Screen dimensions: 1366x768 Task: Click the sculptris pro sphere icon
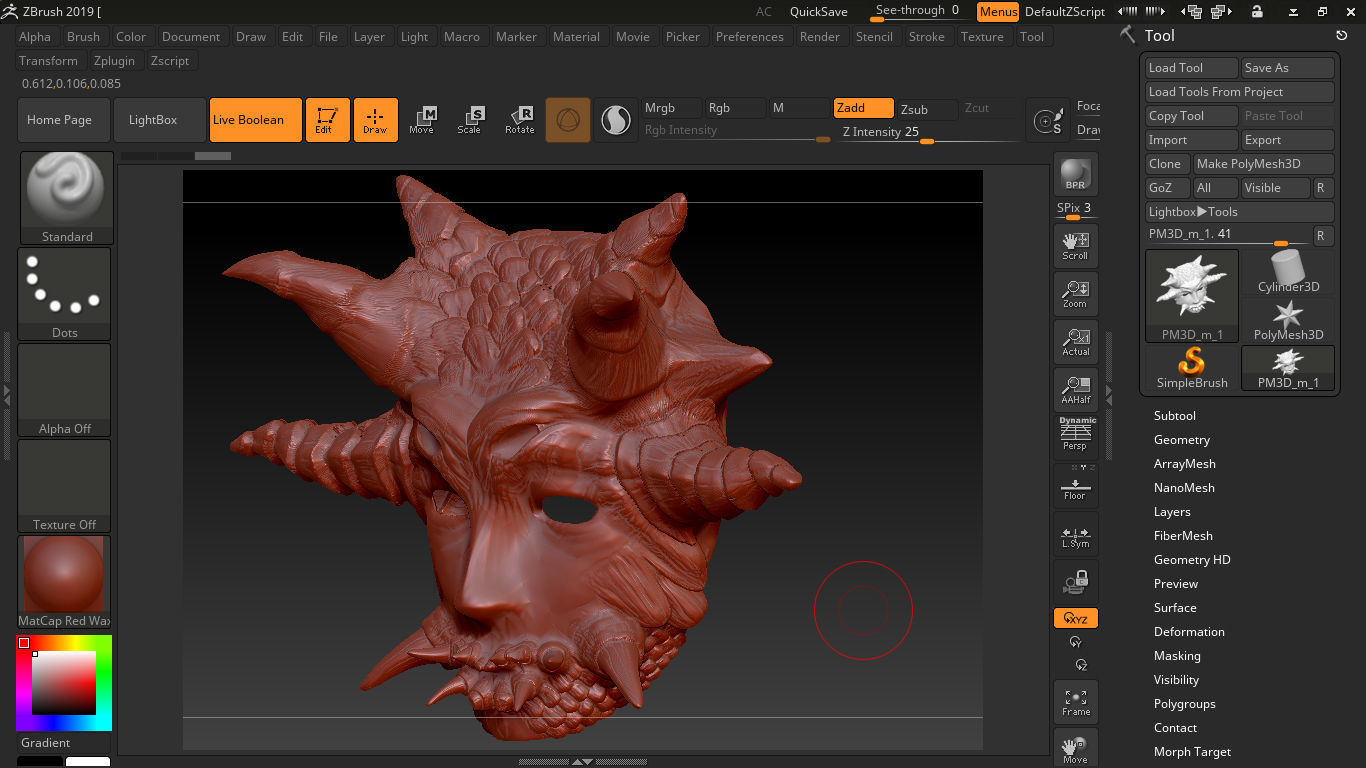point(615,120)
